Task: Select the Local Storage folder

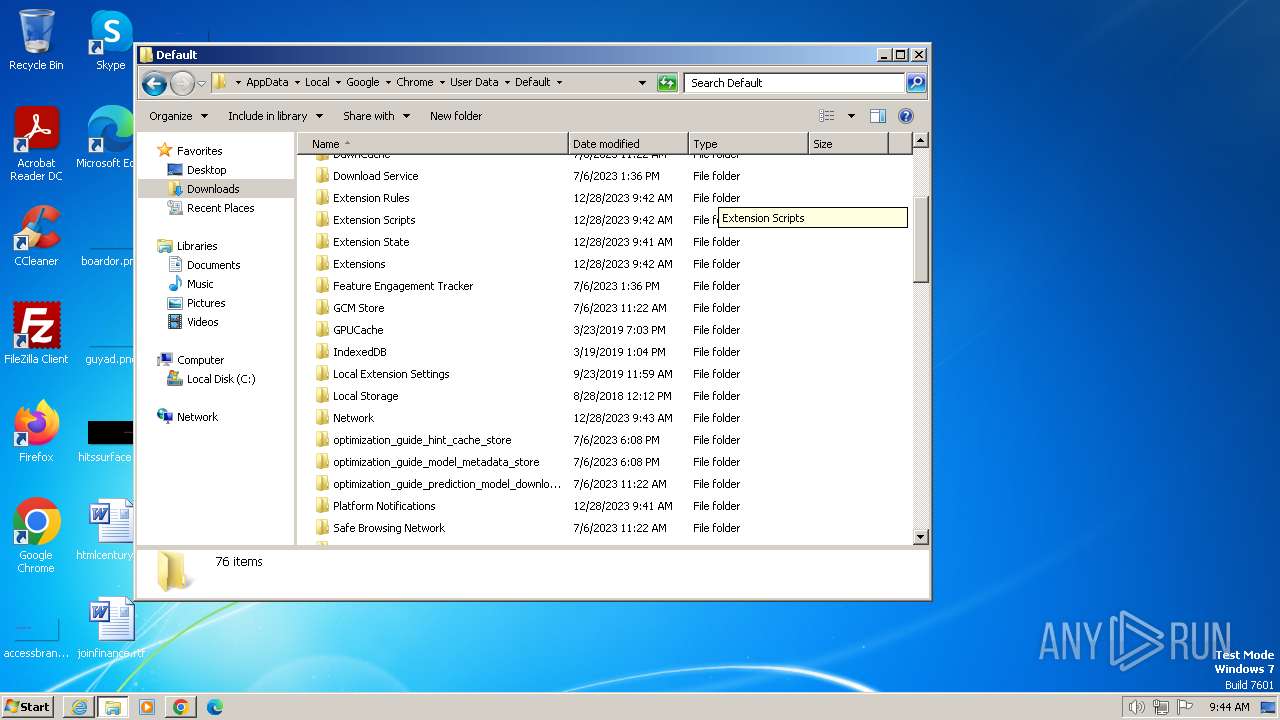Action: [365, 396]
